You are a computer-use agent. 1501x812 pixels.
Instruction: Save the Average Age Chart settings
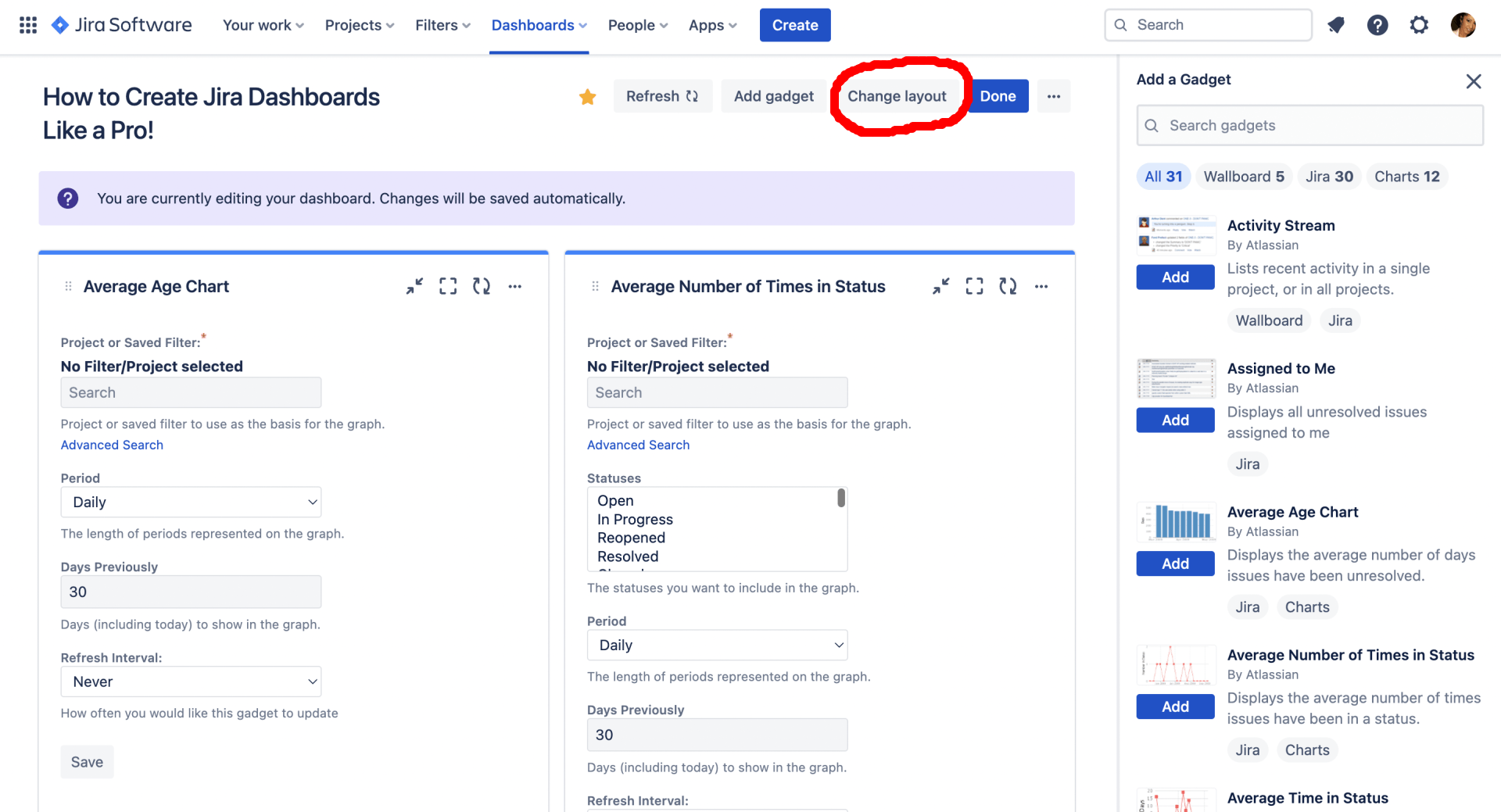pos(87,762)
